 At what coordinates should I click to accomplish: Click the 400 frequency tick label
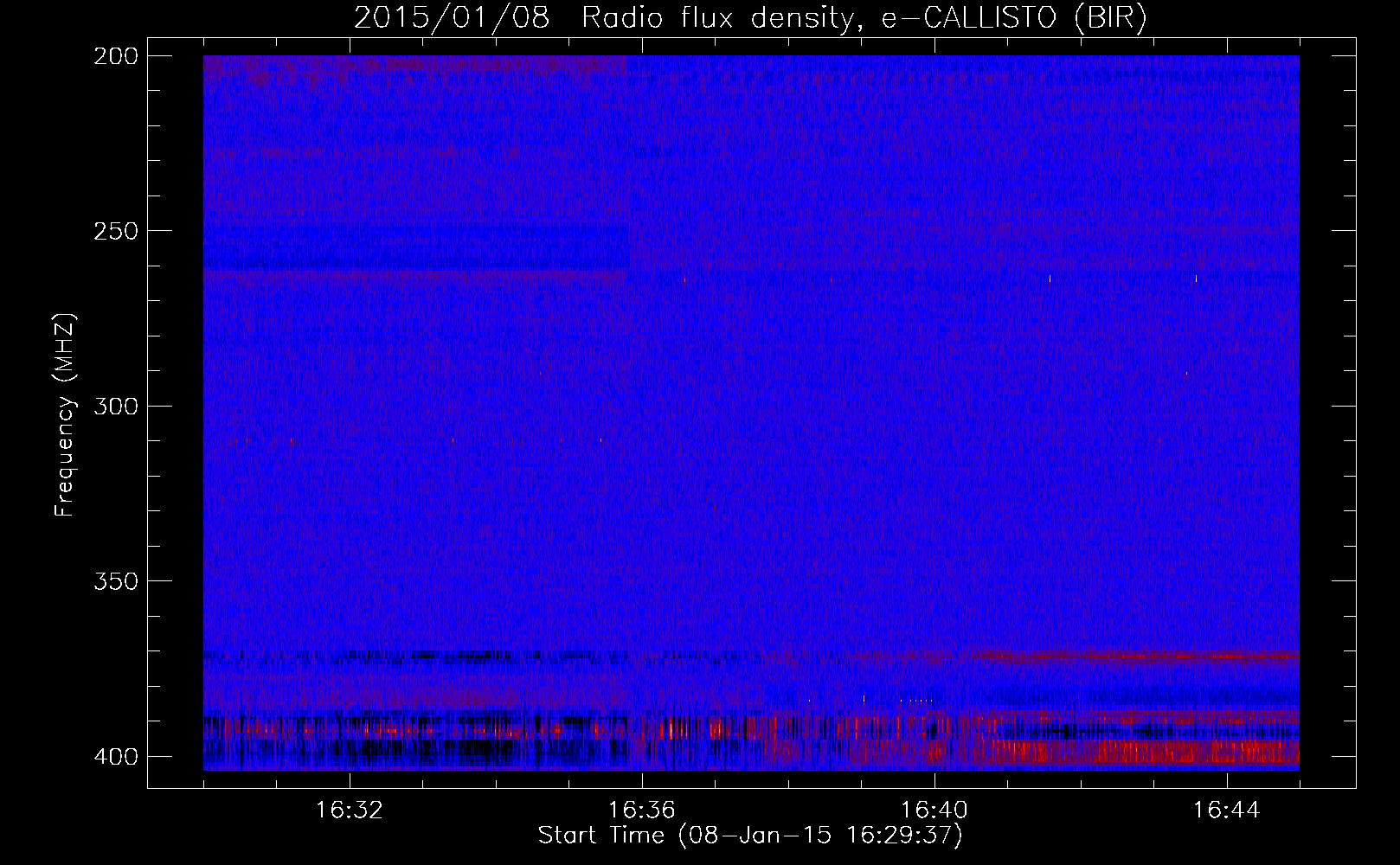click(x=115, y=756)
